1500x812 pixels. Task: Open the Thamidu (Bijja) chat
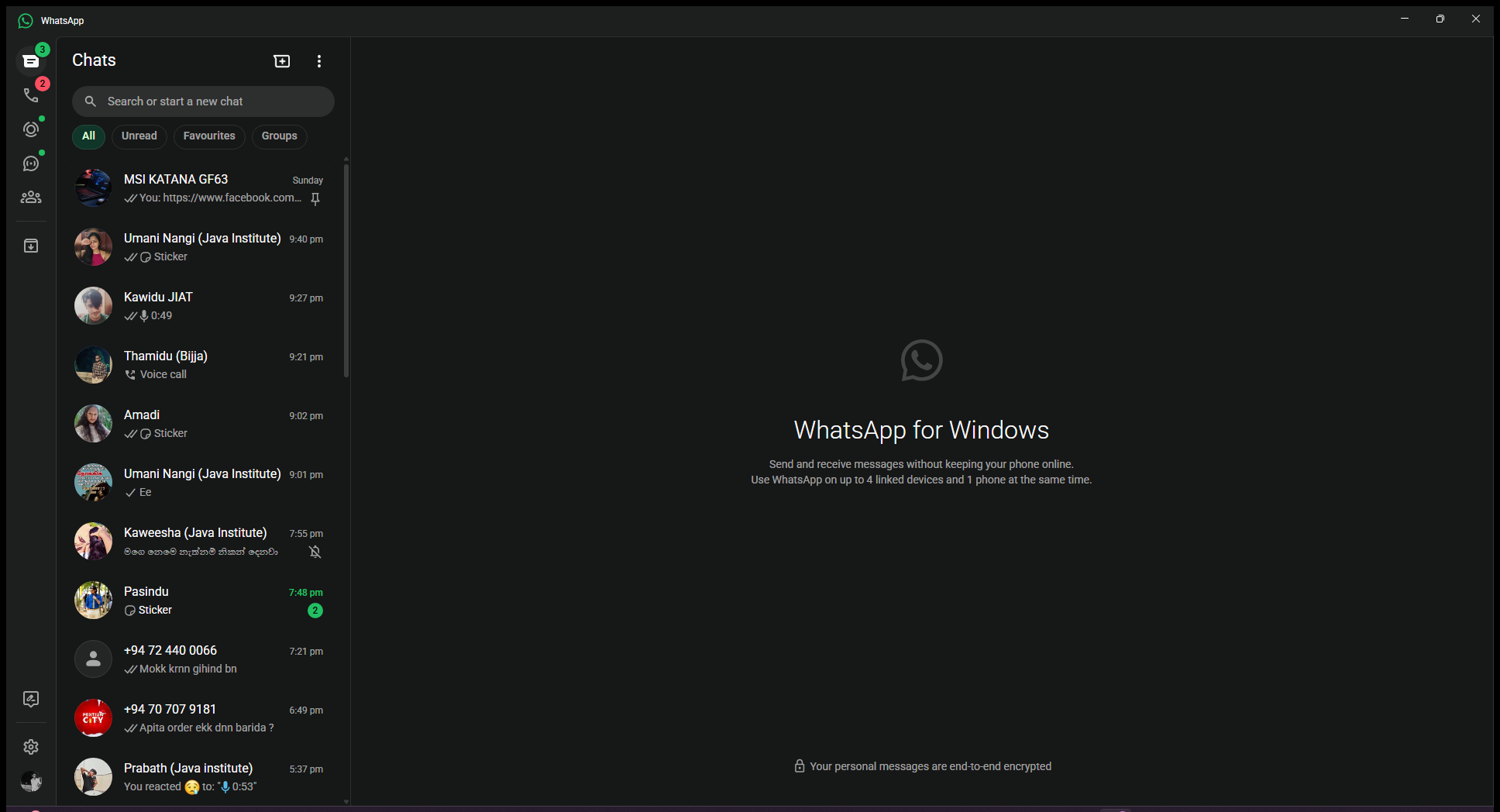pos(201,365)
